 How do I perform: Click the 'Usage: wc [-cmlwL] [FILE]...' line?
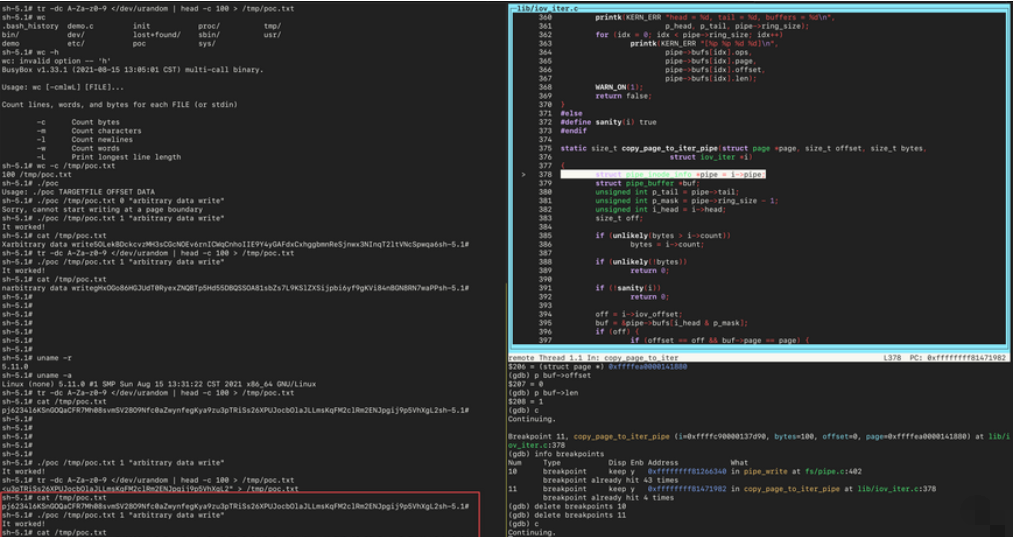click(x=63, y=87)
